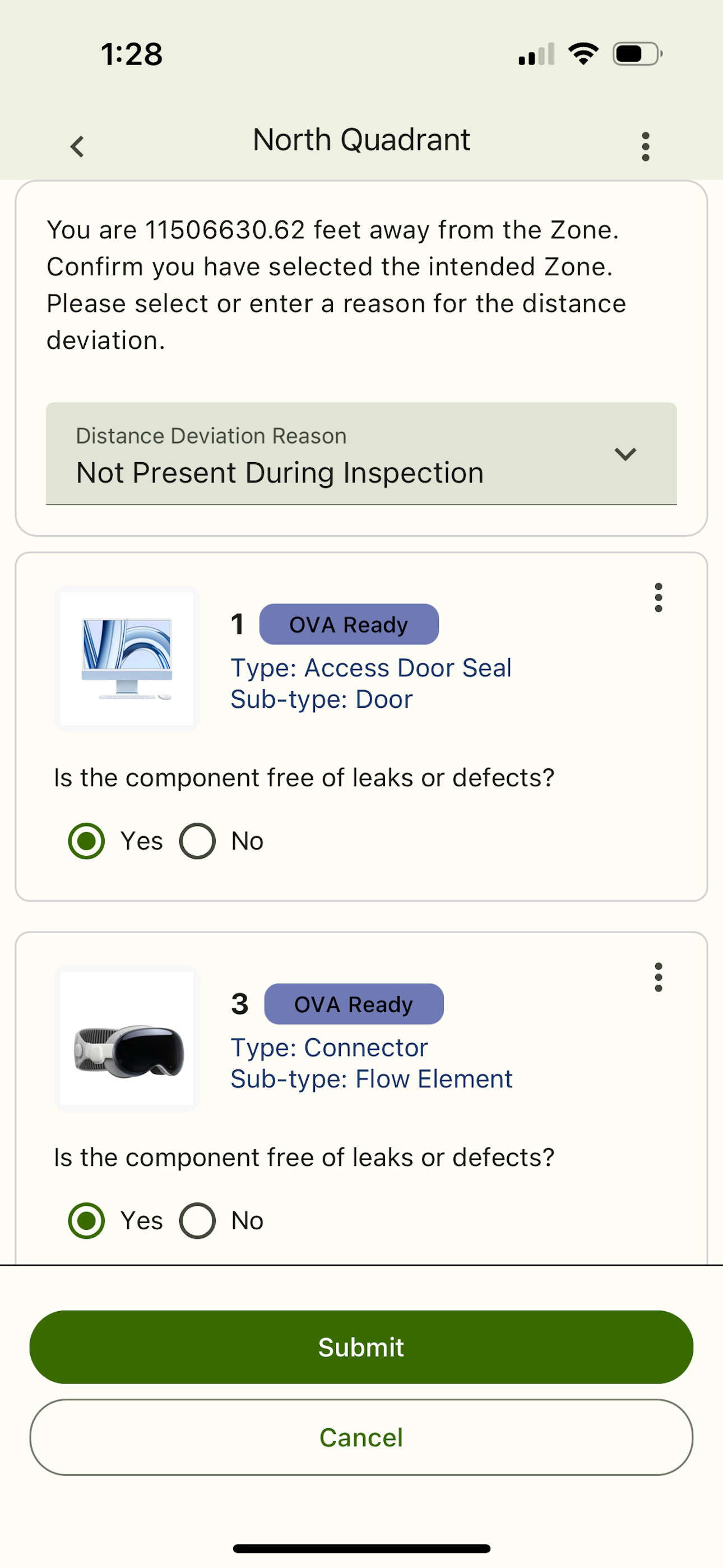View the headset thumbnail for component 3
The width and height of the screenshot is (723, 1568).
[127, 1039]
